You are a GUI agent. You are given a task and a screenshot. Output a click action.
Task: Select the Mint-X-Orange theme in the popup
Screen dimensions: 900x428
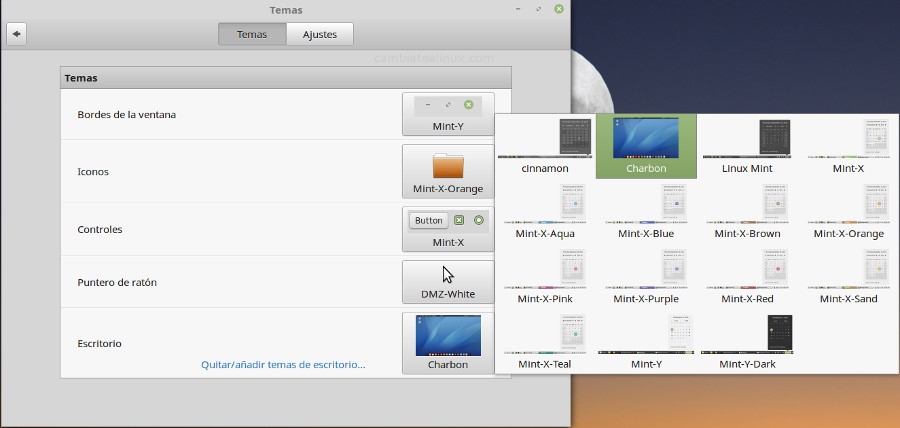pyautogui.click(x=848, y=211)
